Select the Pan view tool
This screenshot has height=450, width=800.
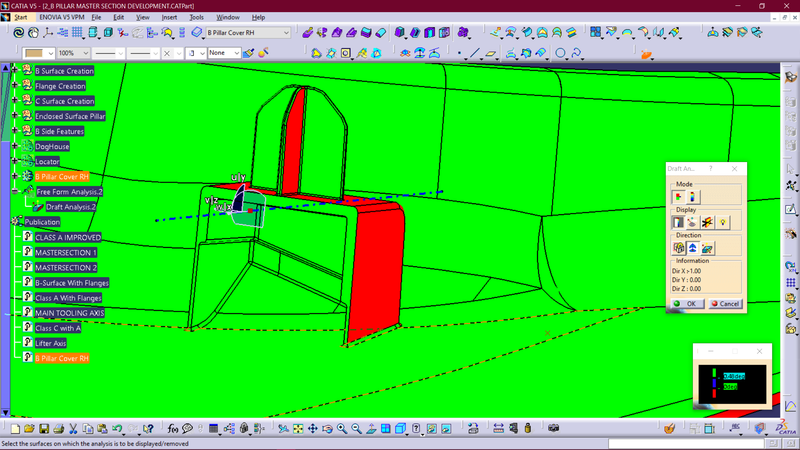[312, 429]
